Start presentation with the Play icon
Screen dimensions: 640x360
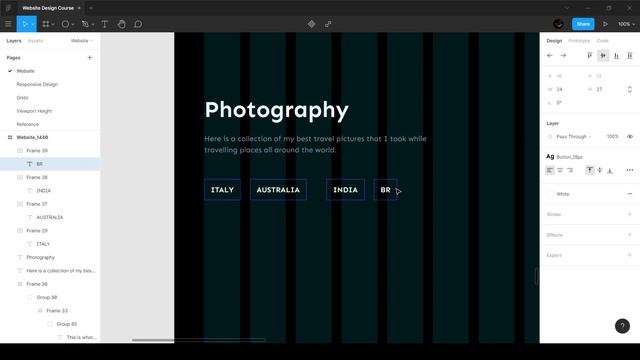pos(605,24)
